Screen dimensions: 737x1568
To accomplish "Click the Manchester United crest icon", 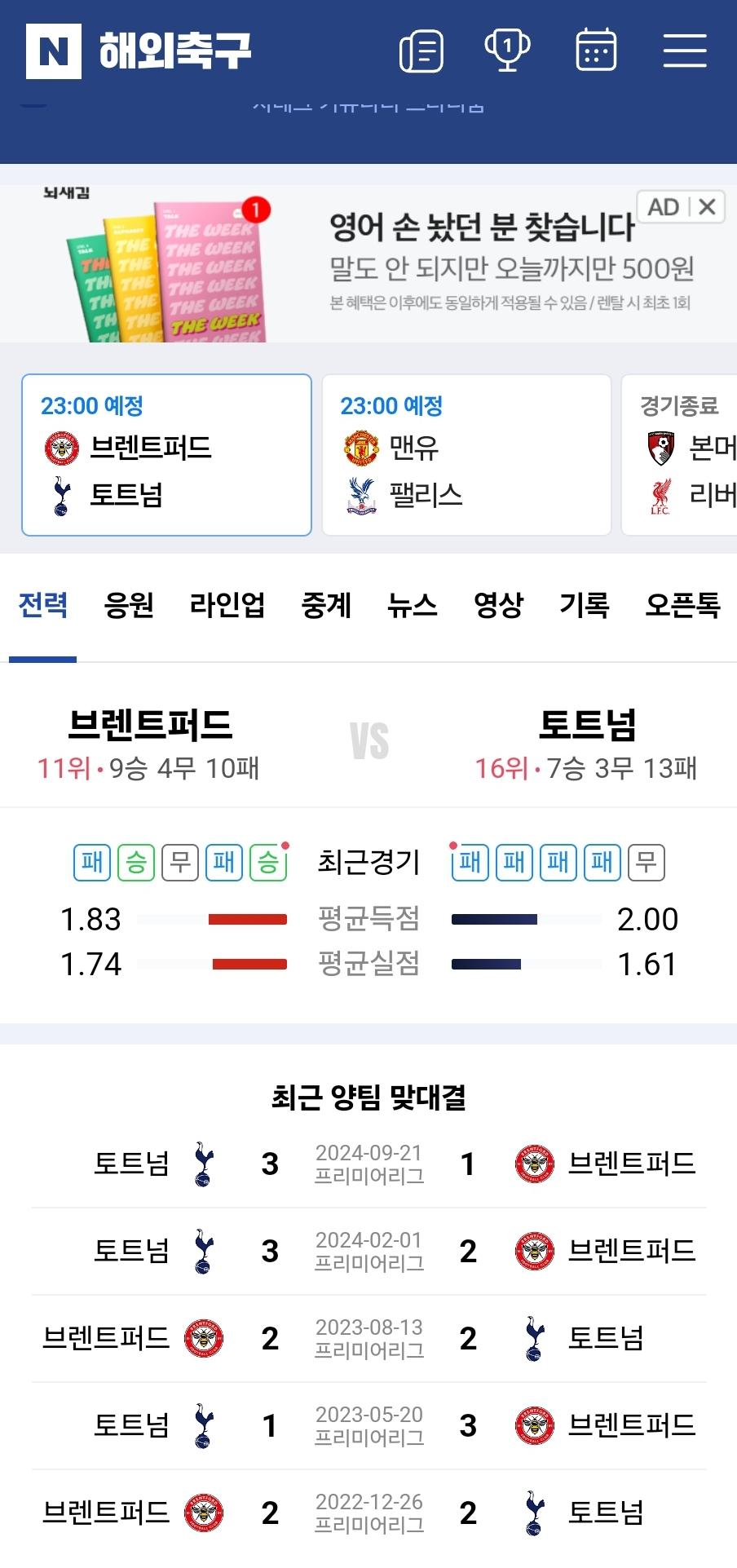I will point(361,448).
